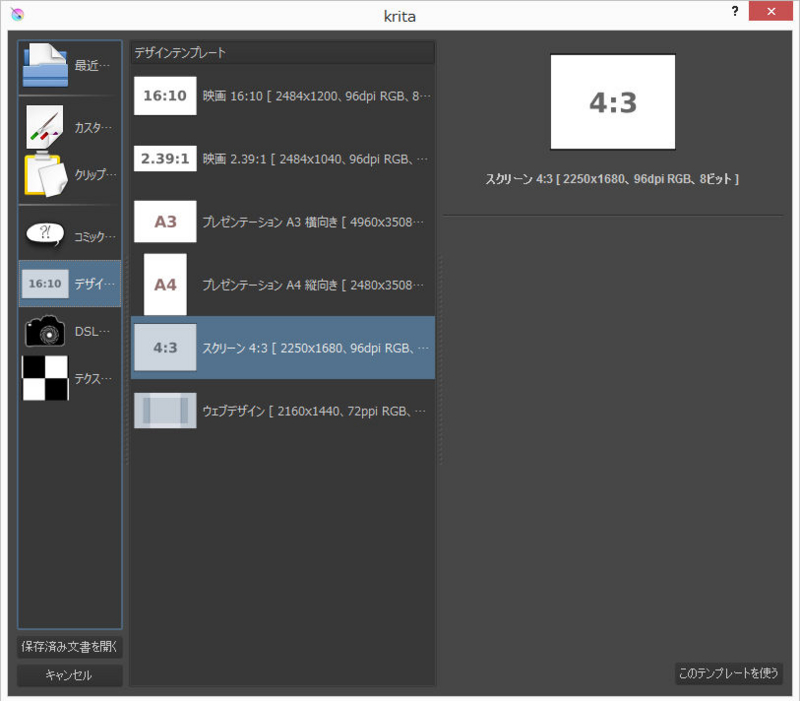Click the Krita logo in title bar
800x701 pixels.
coord(17,14)
